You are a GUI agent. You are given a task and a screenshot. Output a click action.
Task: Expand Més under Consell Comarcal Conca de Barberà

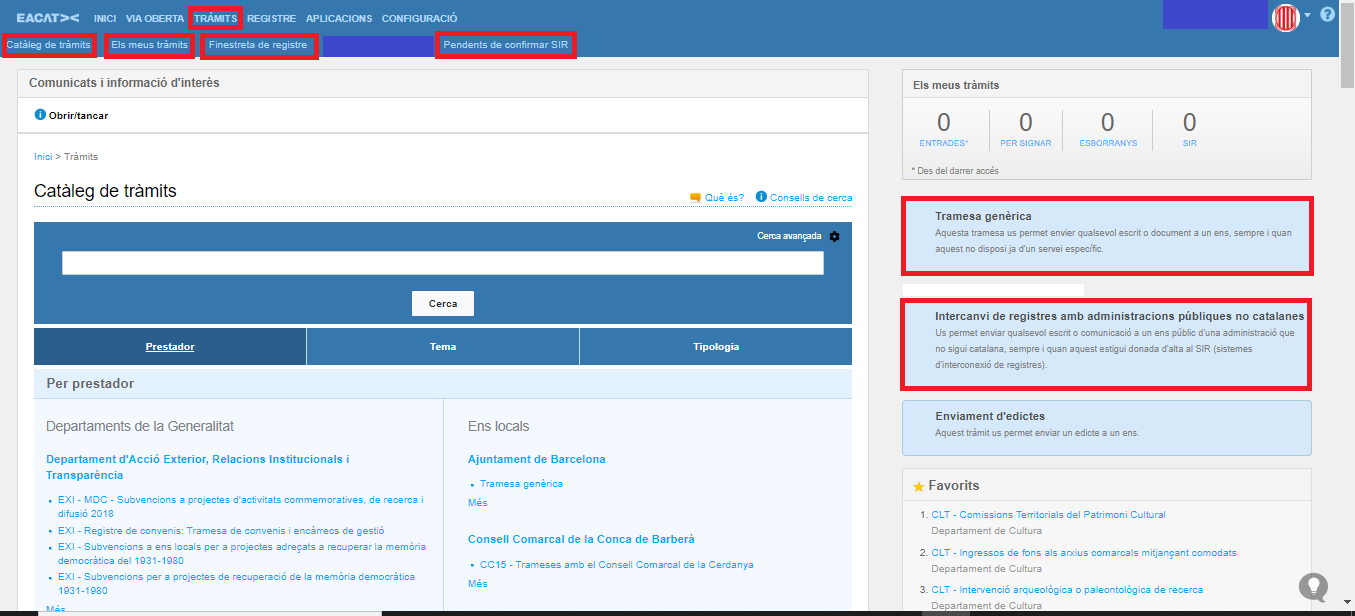click(x=477, y=583)
